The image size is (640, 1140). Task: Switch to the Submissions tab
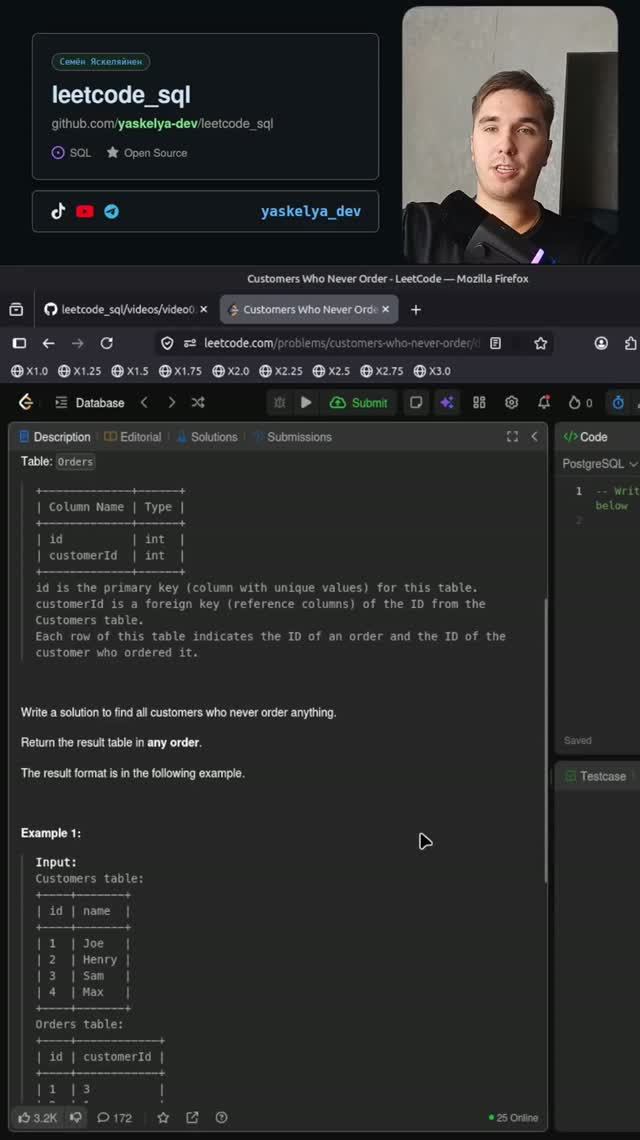[292, 437]
